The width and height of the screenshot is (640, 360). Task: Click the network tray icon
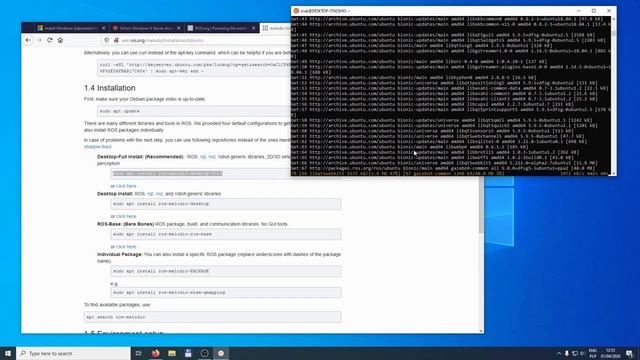(x=575, y=353)
